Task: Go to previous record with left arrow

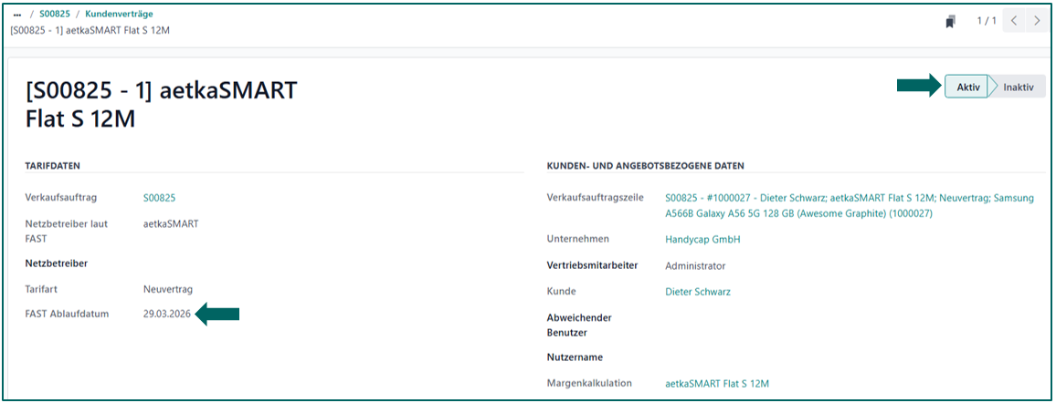Action: 1015,21
